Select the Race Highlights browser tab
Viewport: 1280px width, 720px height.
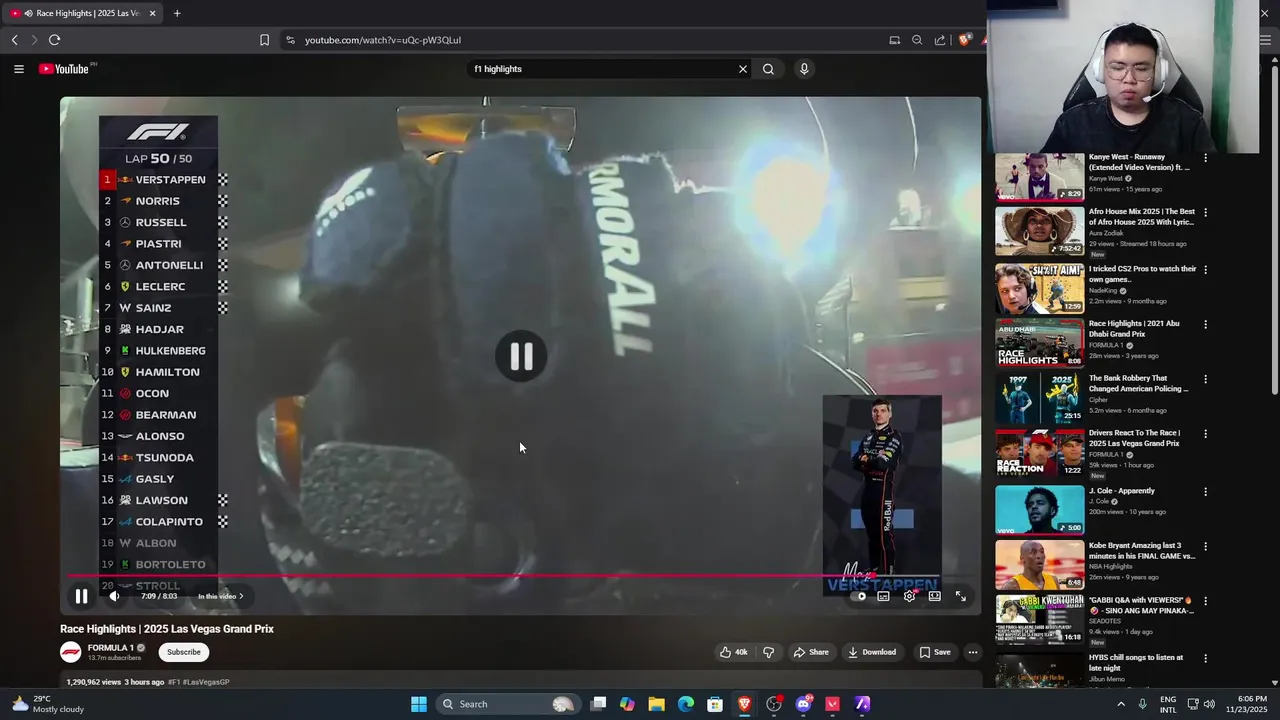click(84, 13)
